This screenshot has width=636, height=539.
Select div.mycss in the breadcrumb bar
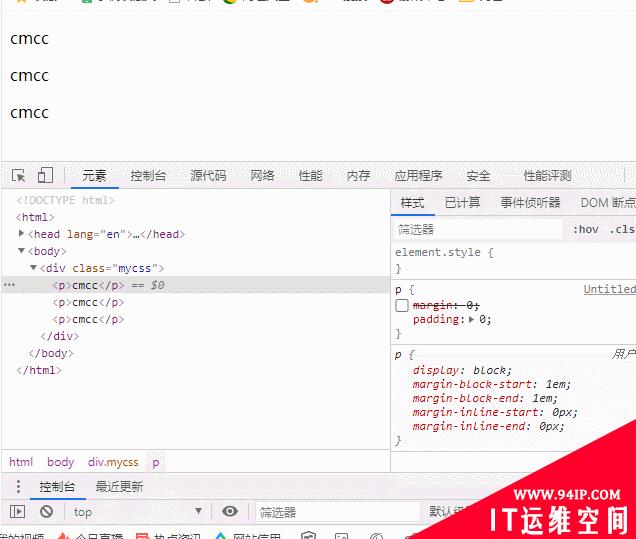coord(113,462)
